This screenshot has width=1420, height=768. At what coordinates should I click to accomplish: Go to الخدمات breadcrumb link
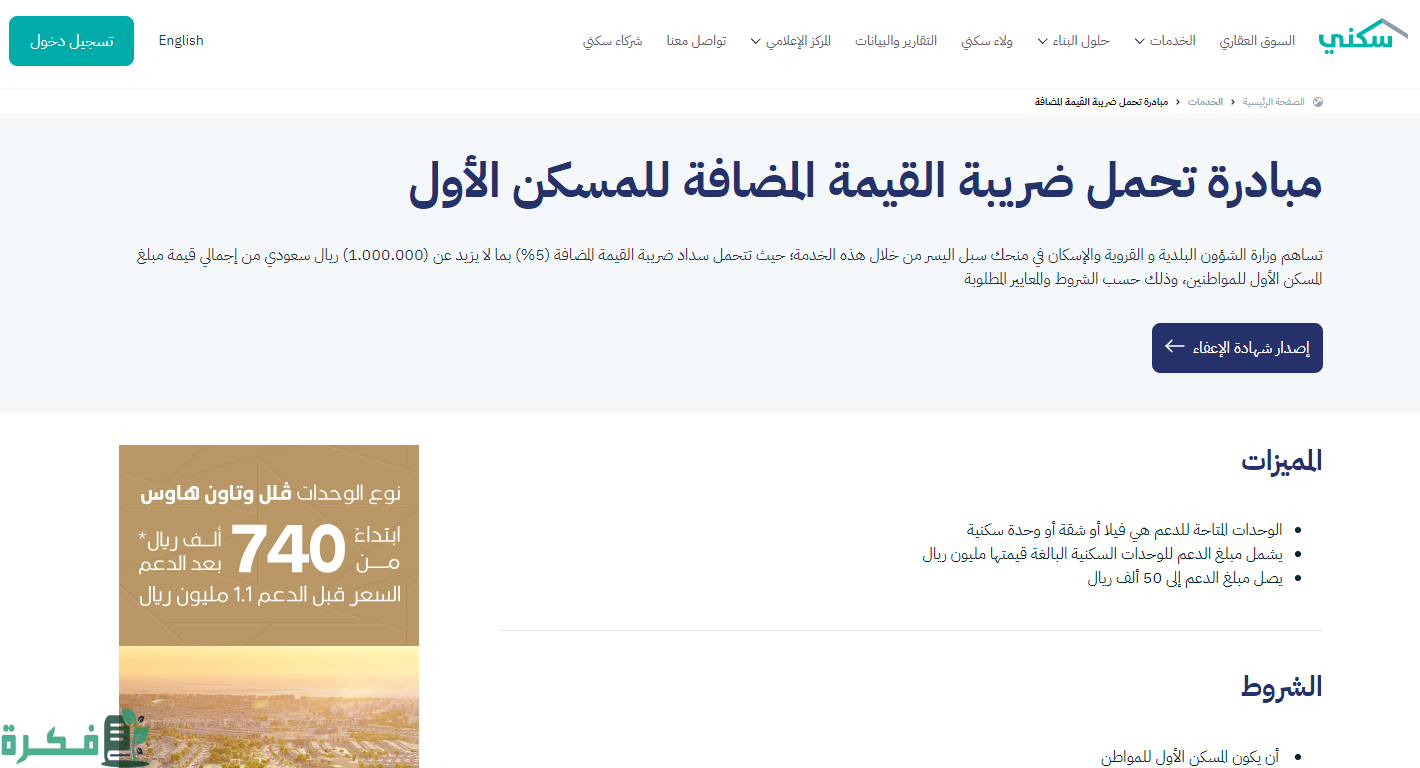(1205, 102)
